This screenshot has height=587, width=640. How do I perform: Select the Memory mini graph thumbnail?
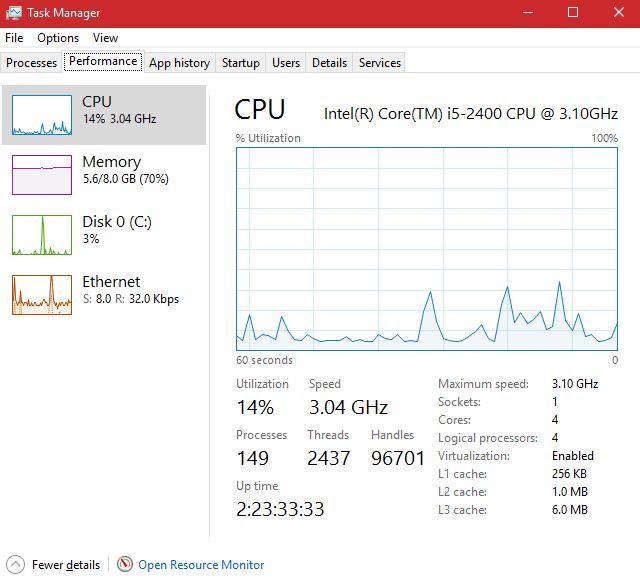coord(42,175)
